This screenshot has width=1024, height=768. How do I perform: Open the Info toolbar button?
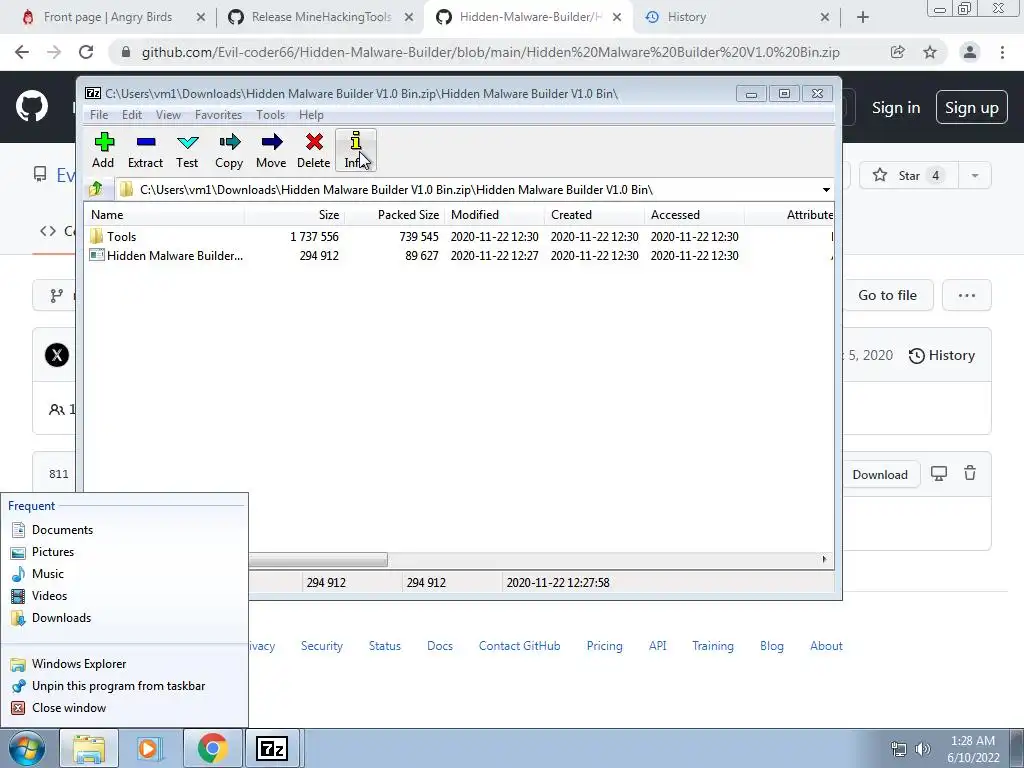(x=355, y=151)
